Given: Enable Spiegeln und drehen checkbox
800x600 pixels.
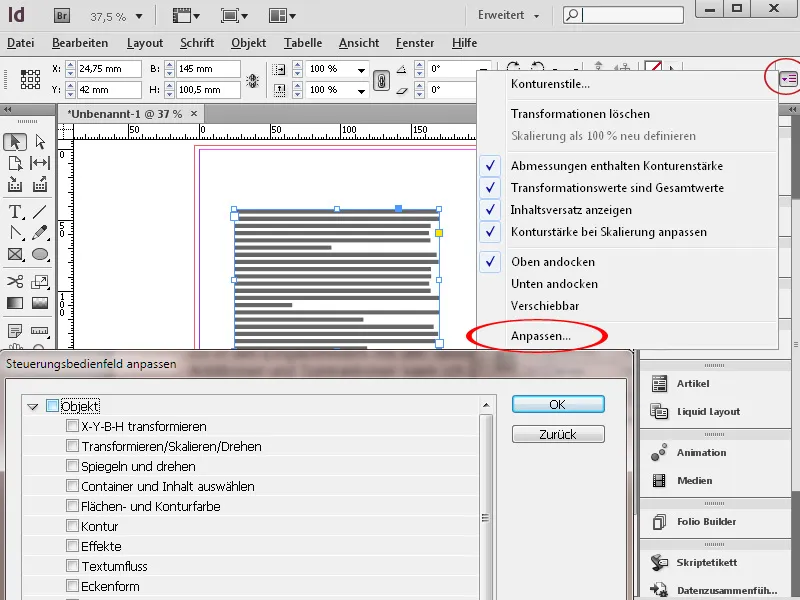Looking at the screenshot, I should tap(72, 466).
